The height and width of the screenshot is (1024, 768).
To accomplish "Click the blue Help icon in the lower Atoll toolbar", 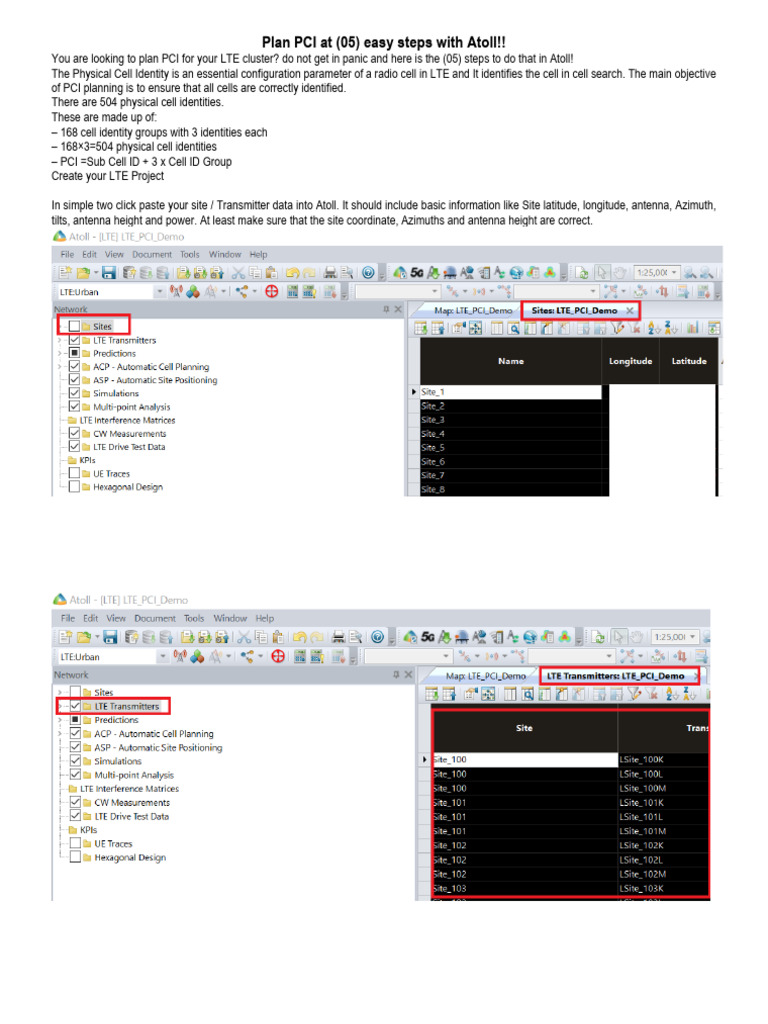I will click(x=377, y=636).
